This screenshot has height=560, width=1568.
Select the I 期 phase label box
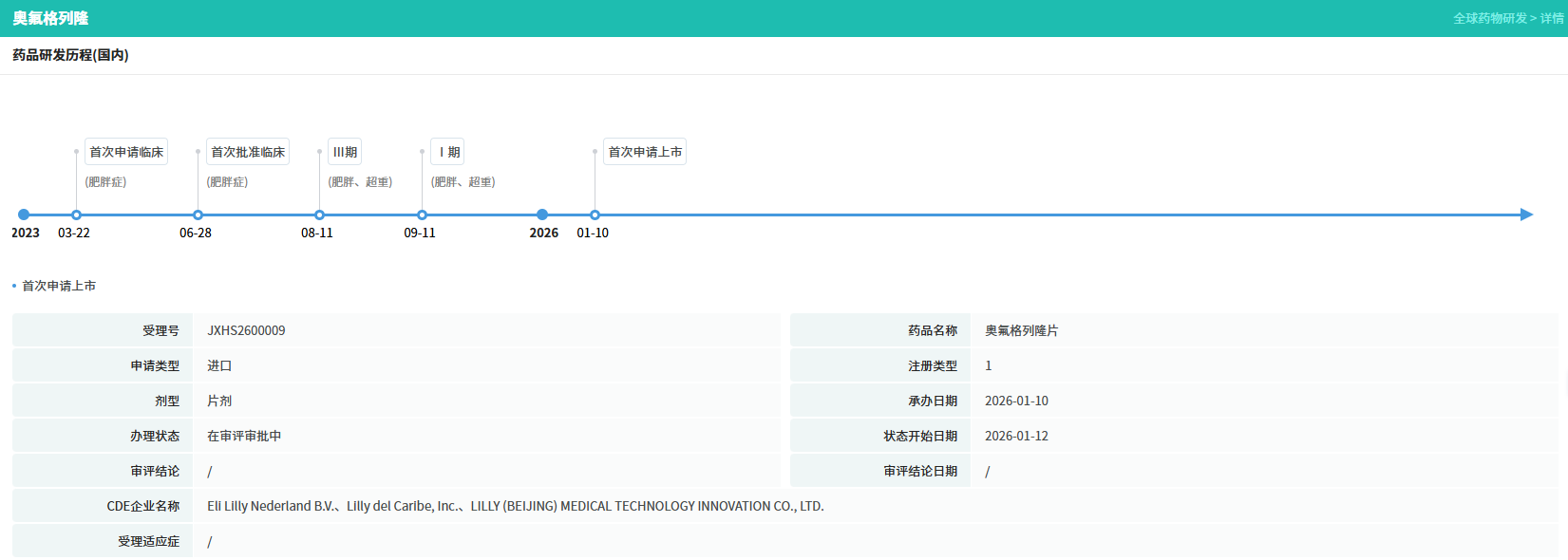pyautogui.click(x=448, y=152)
